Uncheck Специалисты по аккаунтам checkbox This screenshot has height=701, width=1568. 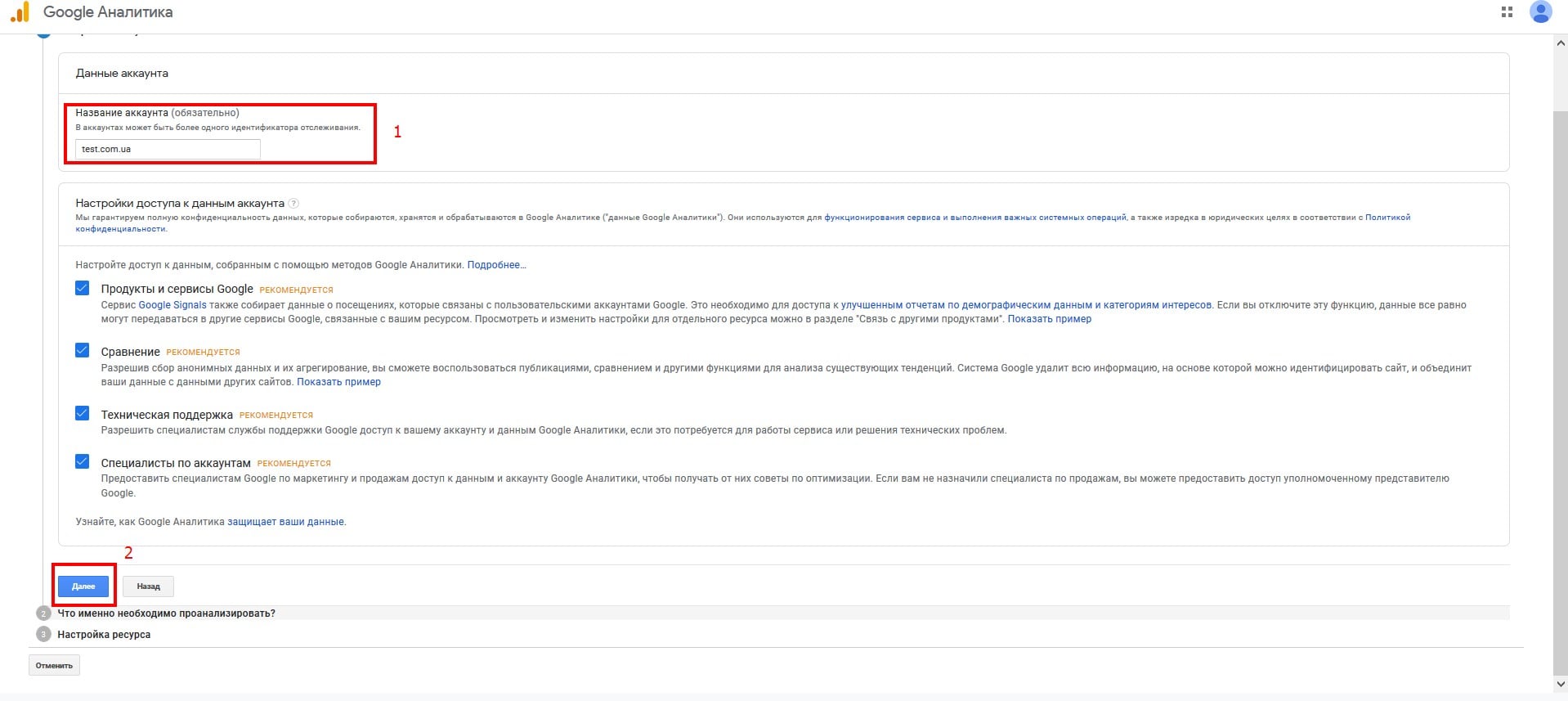(83, 462)
